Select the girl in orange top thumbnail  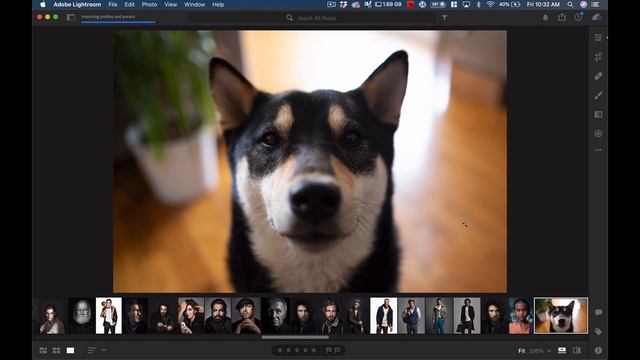point(520,316)
